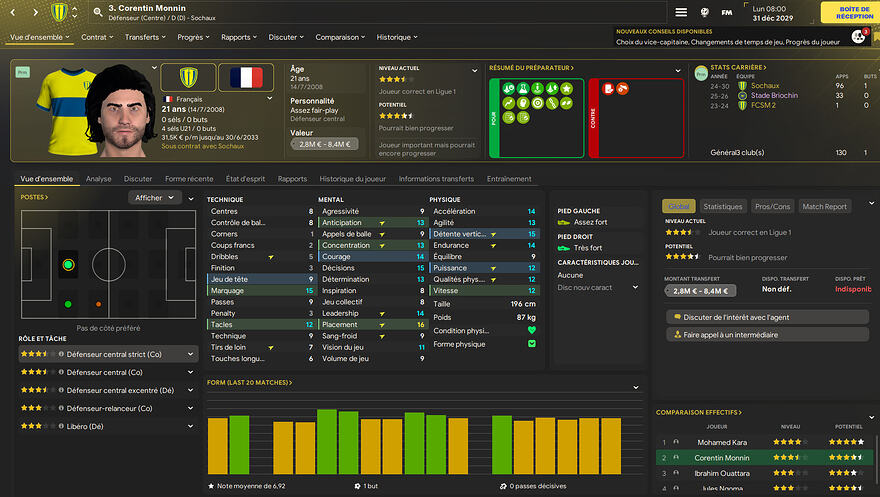The image size is (880, 497).
Task: Toggle the Global view button
Action: [x=677, y=206]
